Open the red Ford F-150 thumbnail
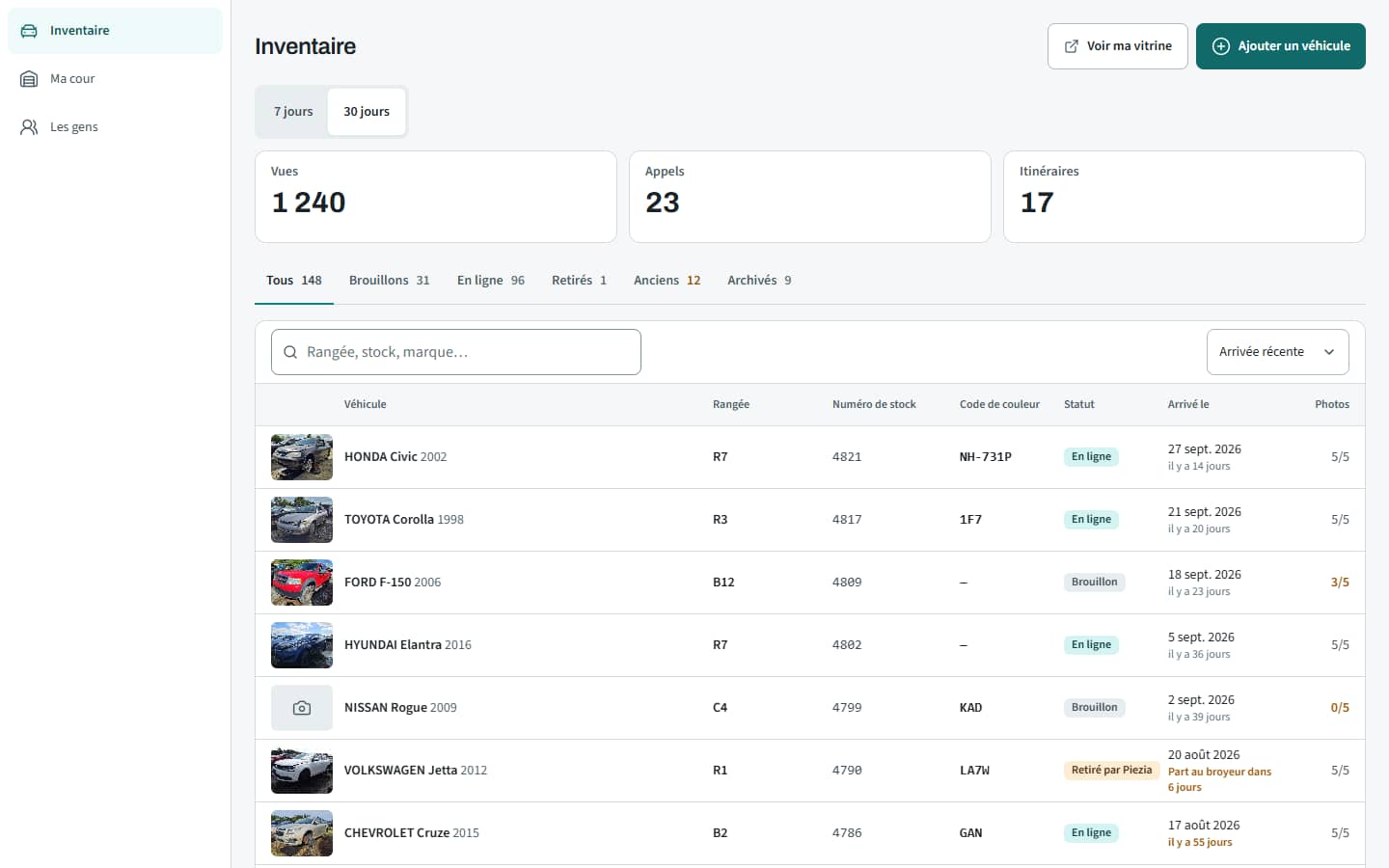The width and height of the screenshot is (1389, 868). pyautogui.click(x=302, y=583)
